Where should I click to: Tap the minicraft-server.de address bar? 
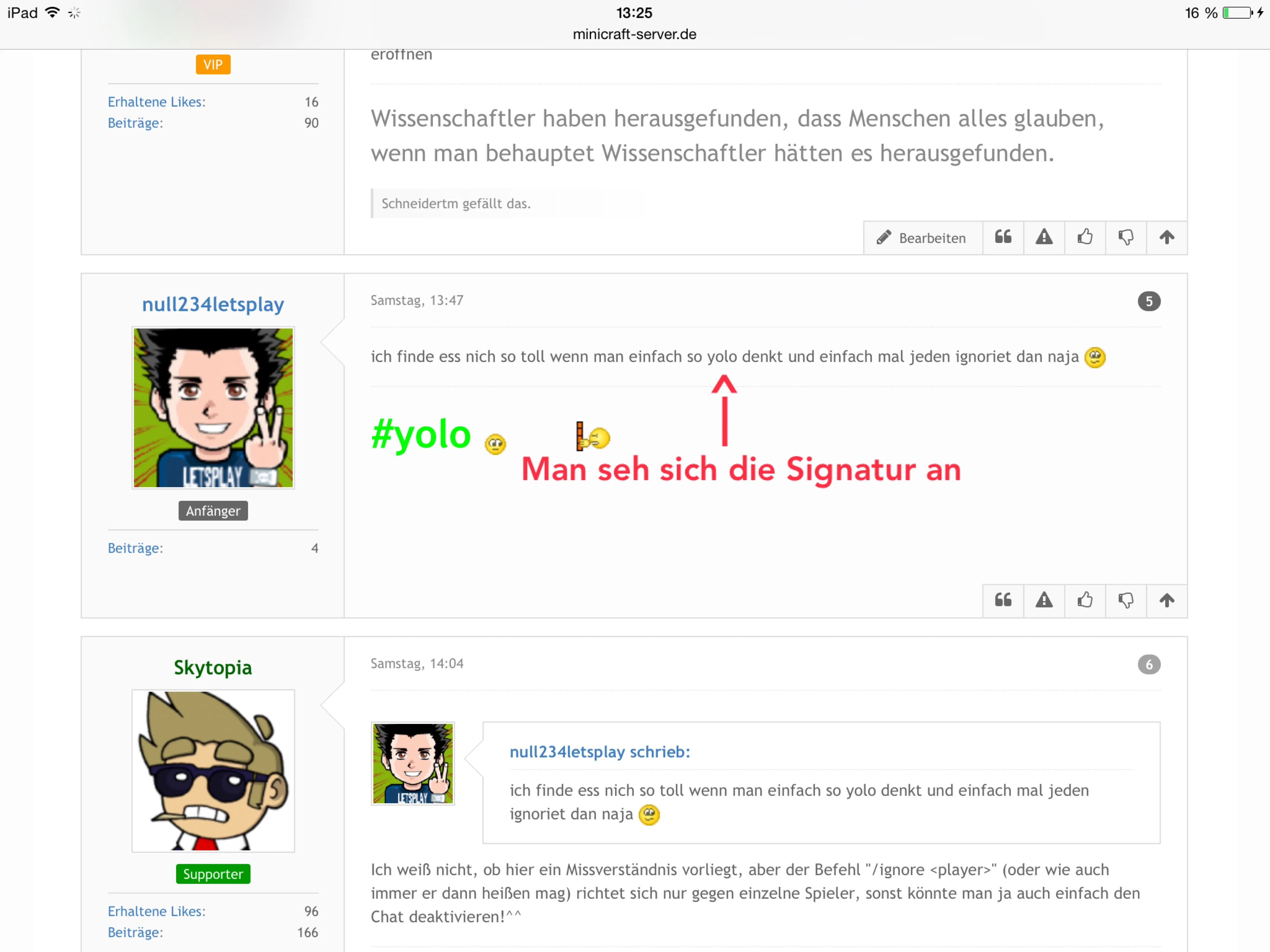click(634, 34)
